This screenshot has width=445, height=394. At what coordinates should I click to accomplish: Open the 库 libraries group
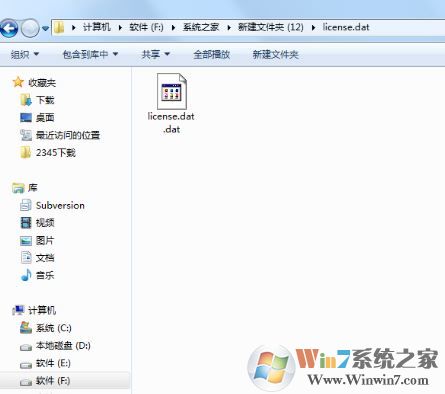(33, 188)
